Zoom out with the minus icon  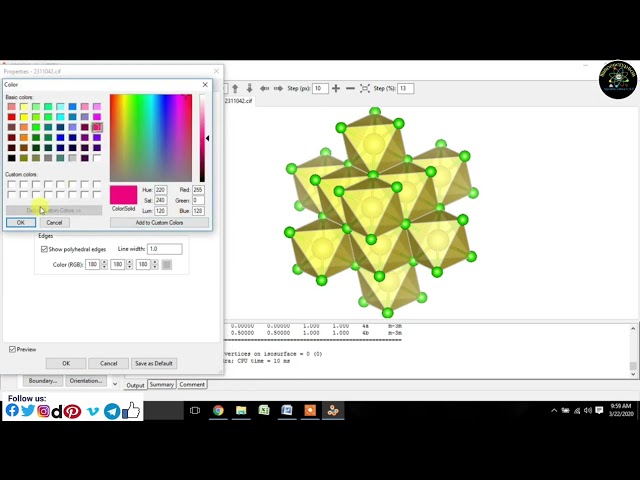[x=350, y=88]
